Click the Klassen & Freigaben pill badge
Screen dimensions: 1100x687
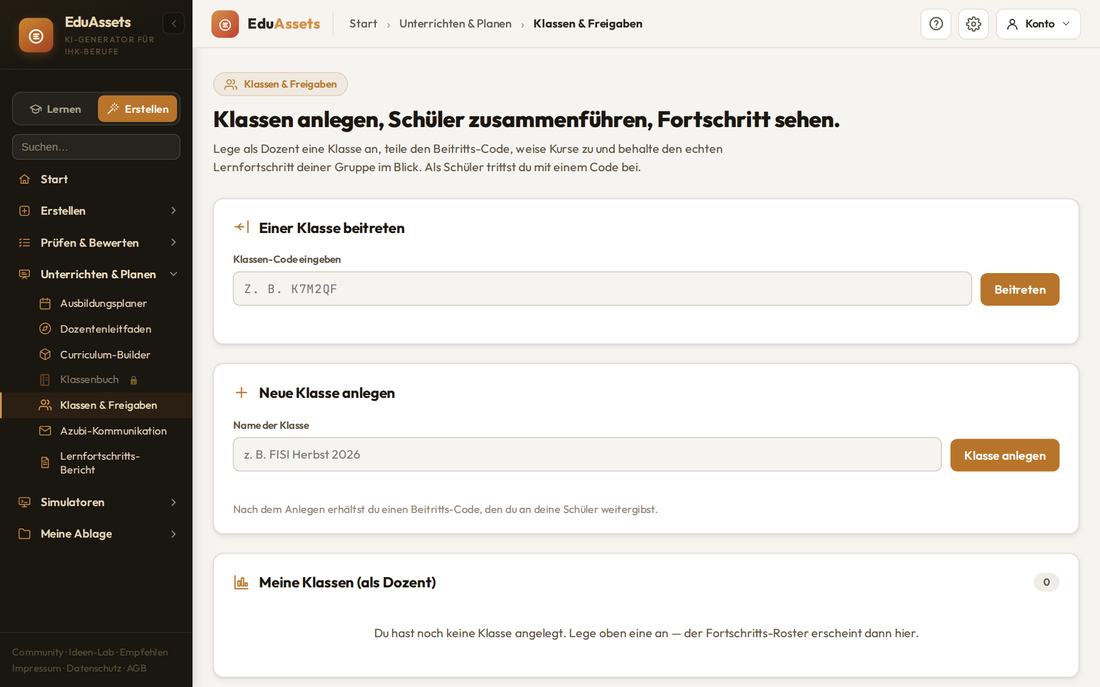[x=281, y=84]
